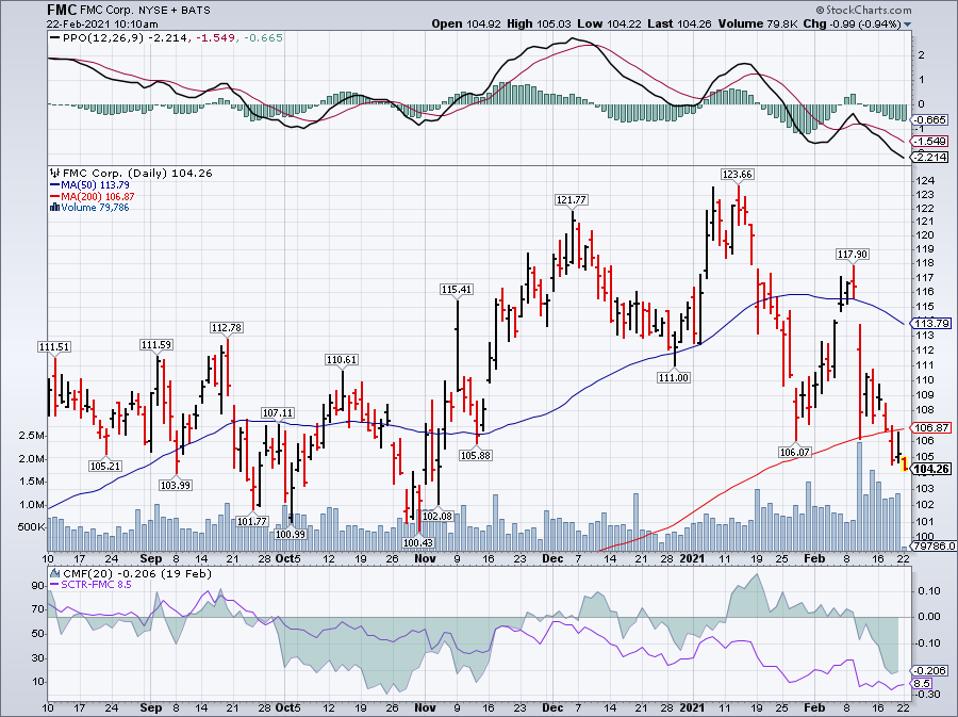Click the area icon before CMF(20) legend
This screenshot has height=717, width=958.
(55, 573)
